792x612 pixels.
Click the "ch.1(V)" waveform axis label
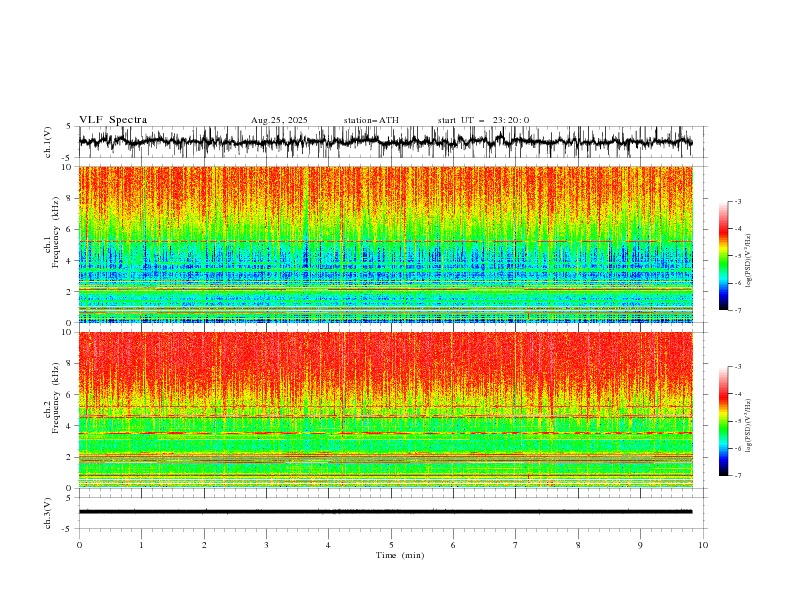coord(48,142)
